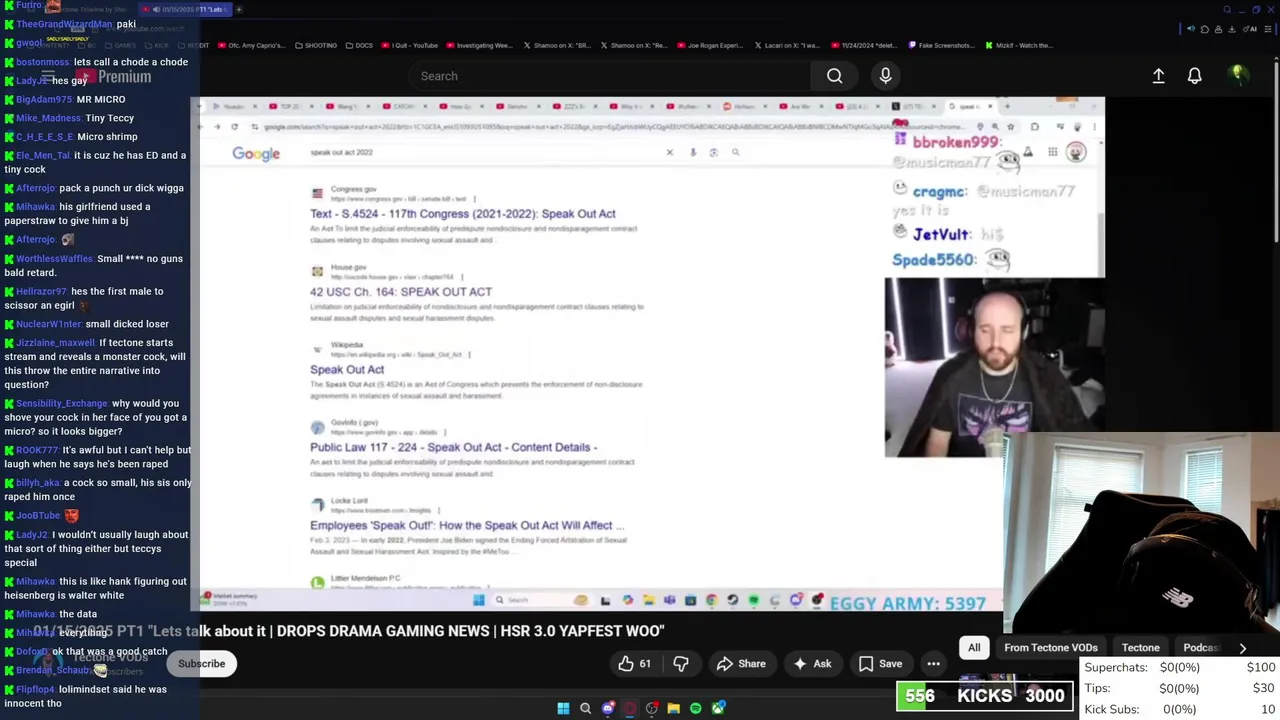This screenshot has height=720, width=1280.
Task: Select the Tectone filter chip
Action: pos(1141,648)
